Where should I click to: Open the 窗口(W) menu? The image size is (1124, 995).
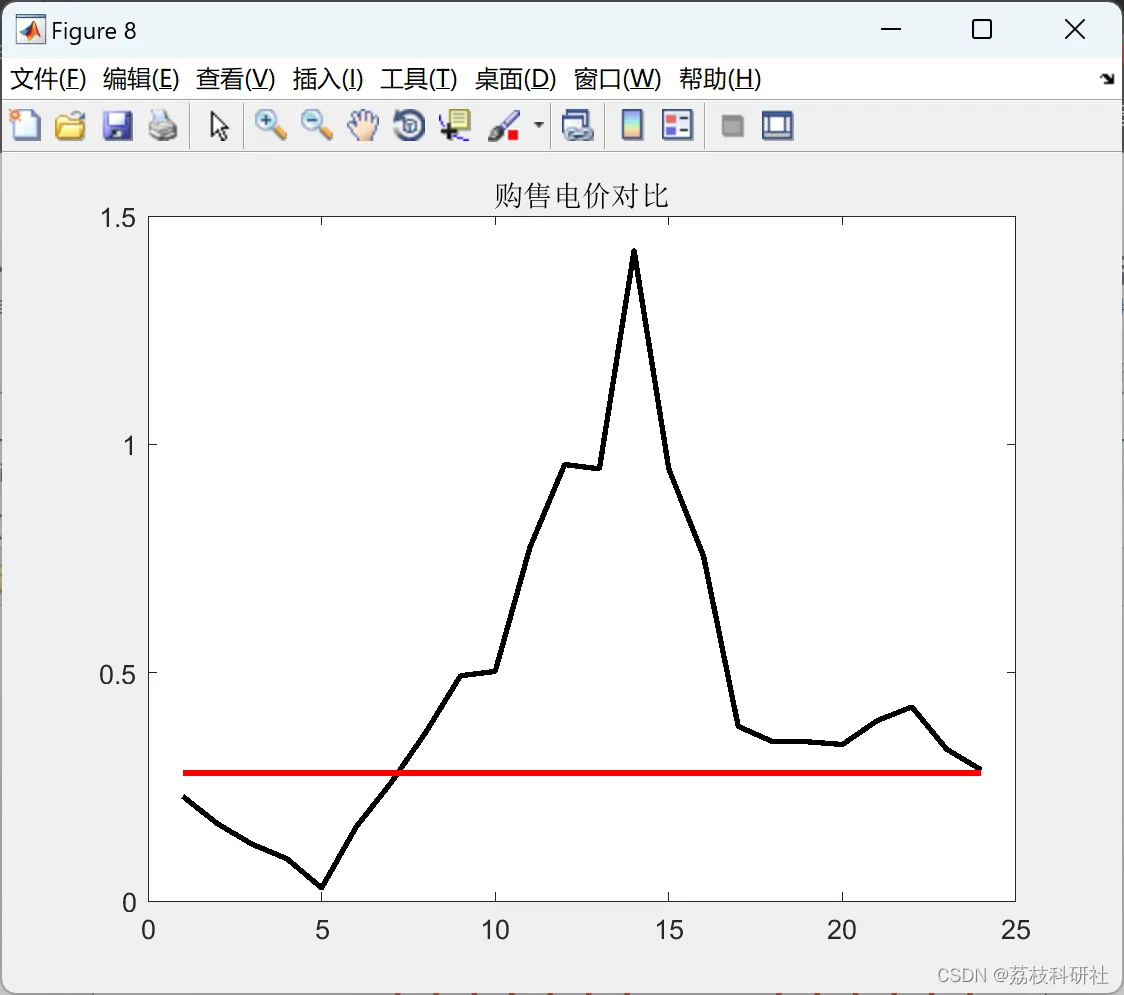pyautogui.click(x=617, y=79)
